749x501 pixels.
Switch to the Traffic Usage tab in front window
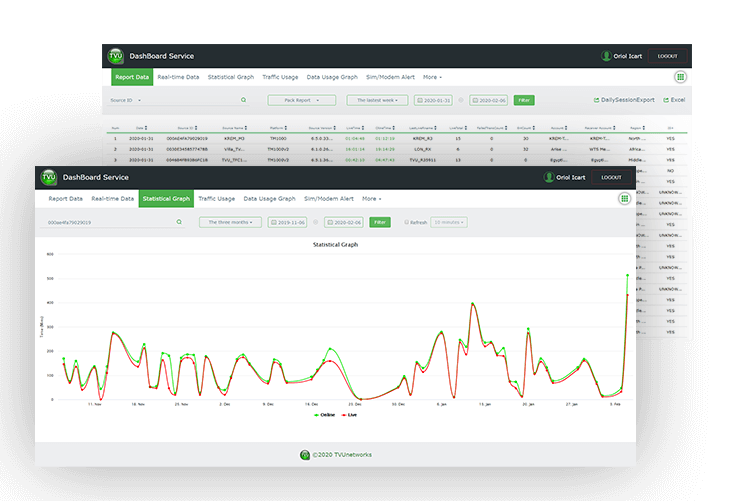pos(216,199)
